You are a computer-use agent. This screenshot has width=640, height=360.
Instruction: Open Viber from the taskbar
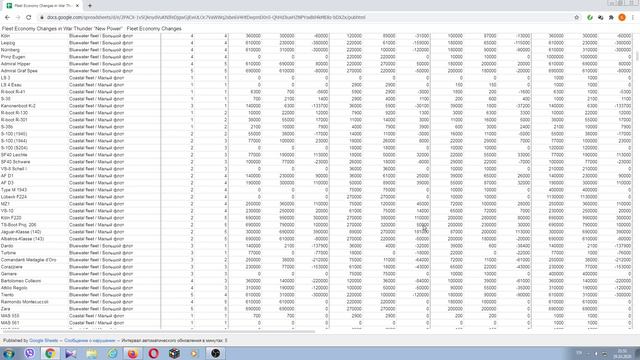coord(29,353)
